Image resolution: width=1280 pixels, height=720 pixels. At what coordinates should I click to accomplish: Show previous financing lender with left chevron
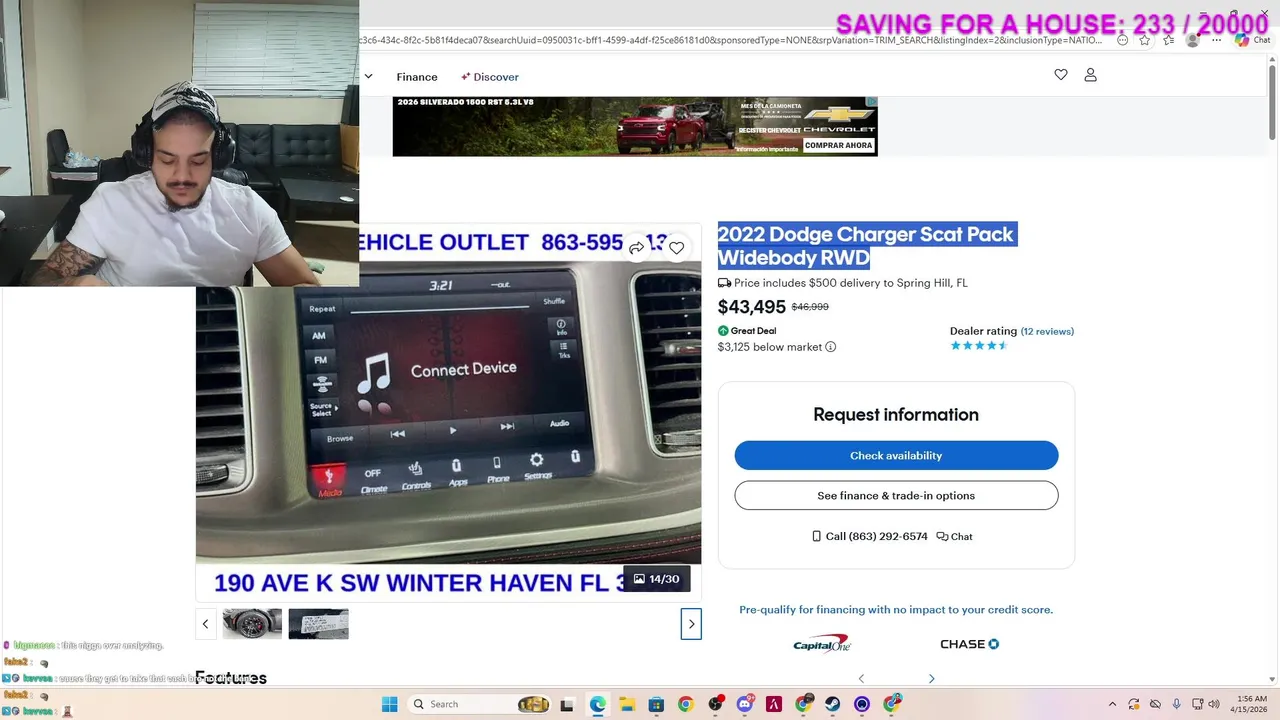861,679
